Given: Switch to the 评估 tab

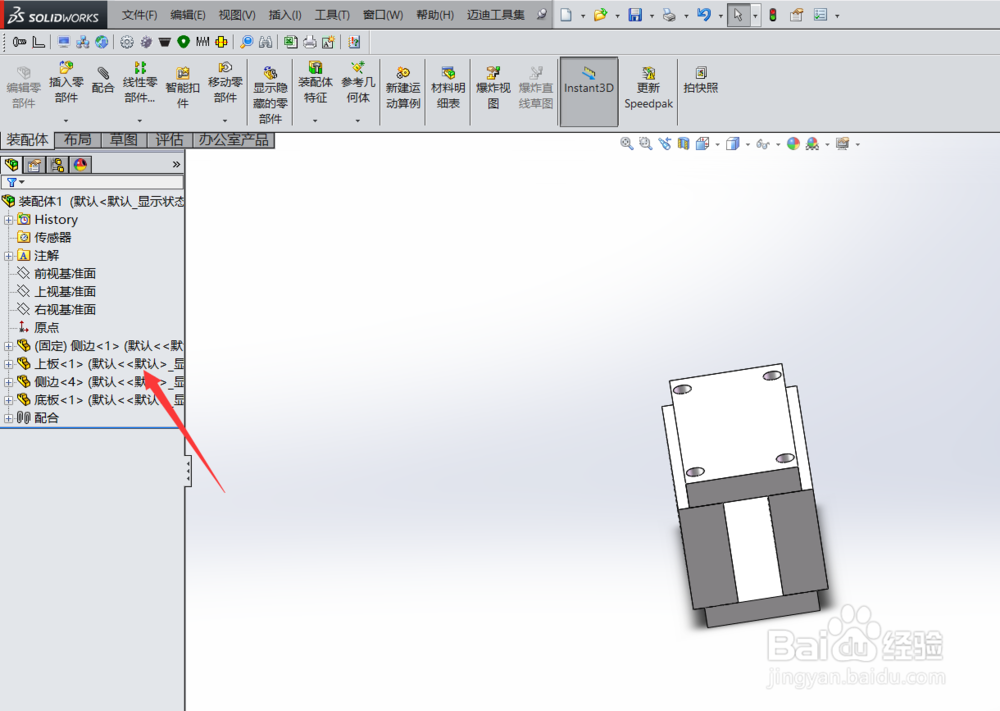Looking at the screenshot, I should pyautogui.click(x=169, y=140).
